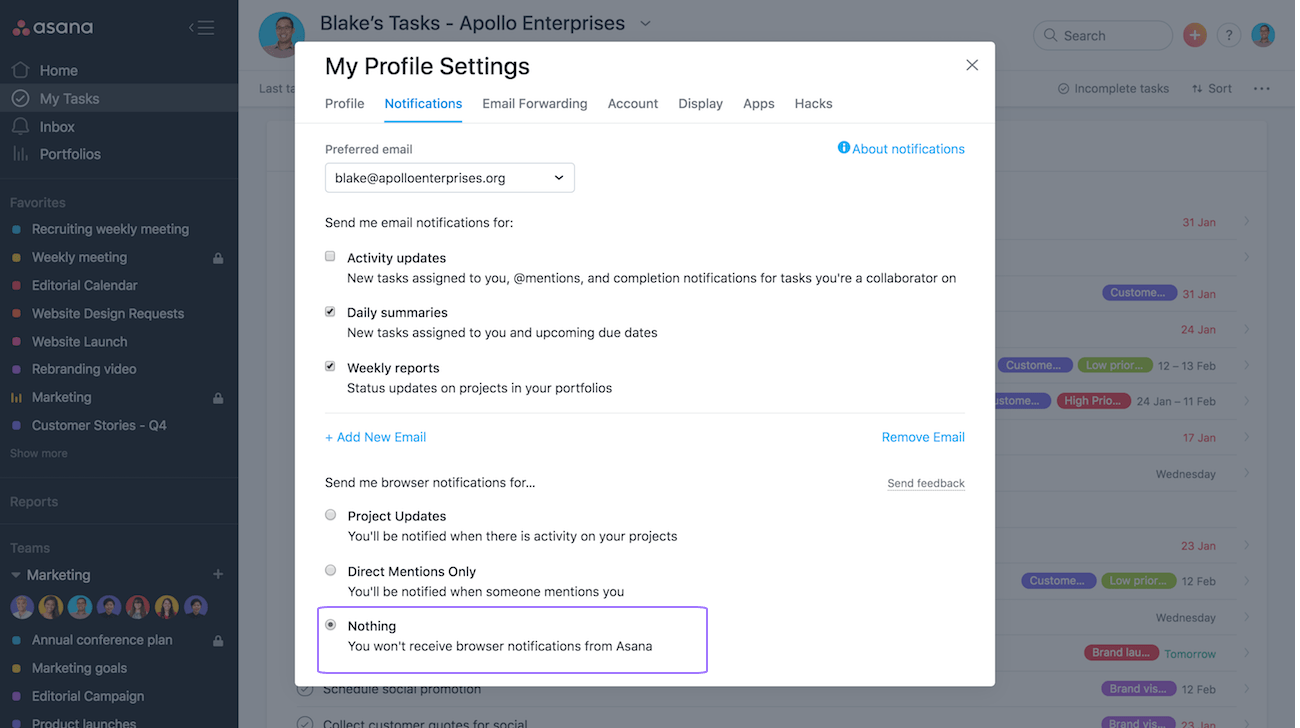This screenshot has width=1300, height=728.
Task: Click the High Prio... red tag
Action: pyautogui.click(x=1093, y=401)
